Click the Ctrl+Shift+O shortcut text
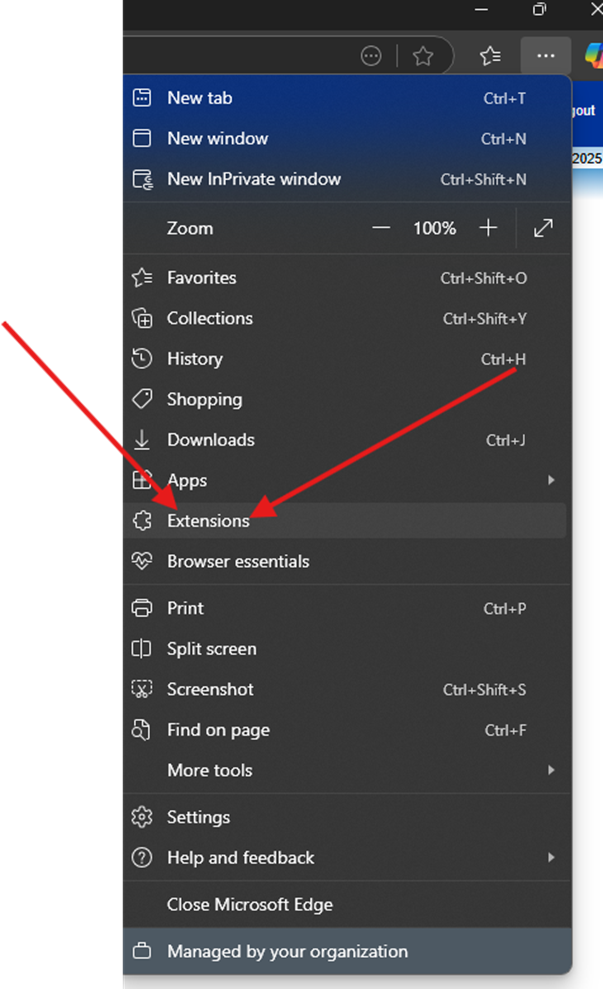 point(483,278)
